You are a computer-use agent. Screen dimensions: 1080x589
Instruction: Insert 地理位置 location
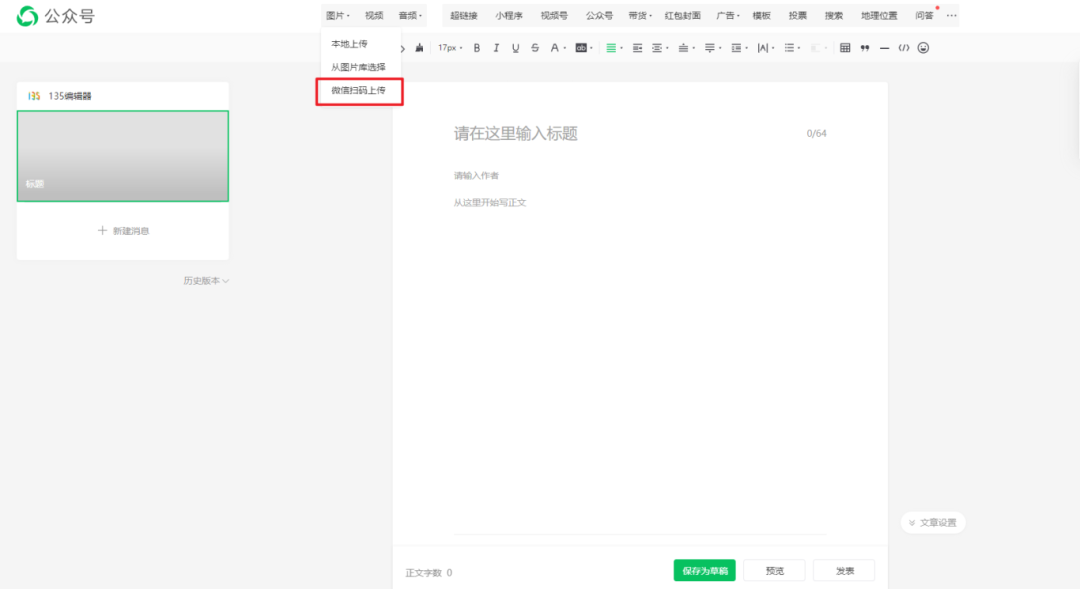click(879, 16)
